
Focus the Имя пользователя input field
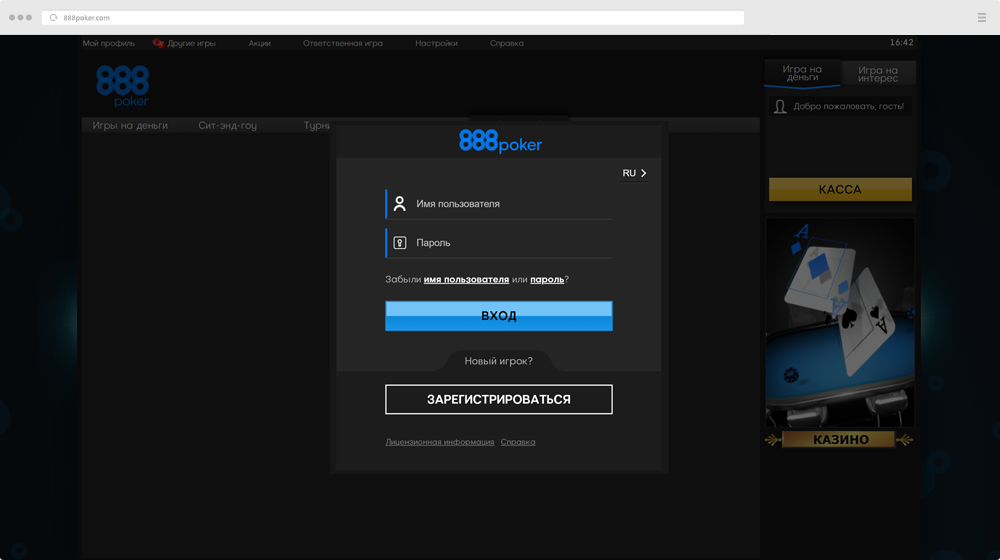499,204
